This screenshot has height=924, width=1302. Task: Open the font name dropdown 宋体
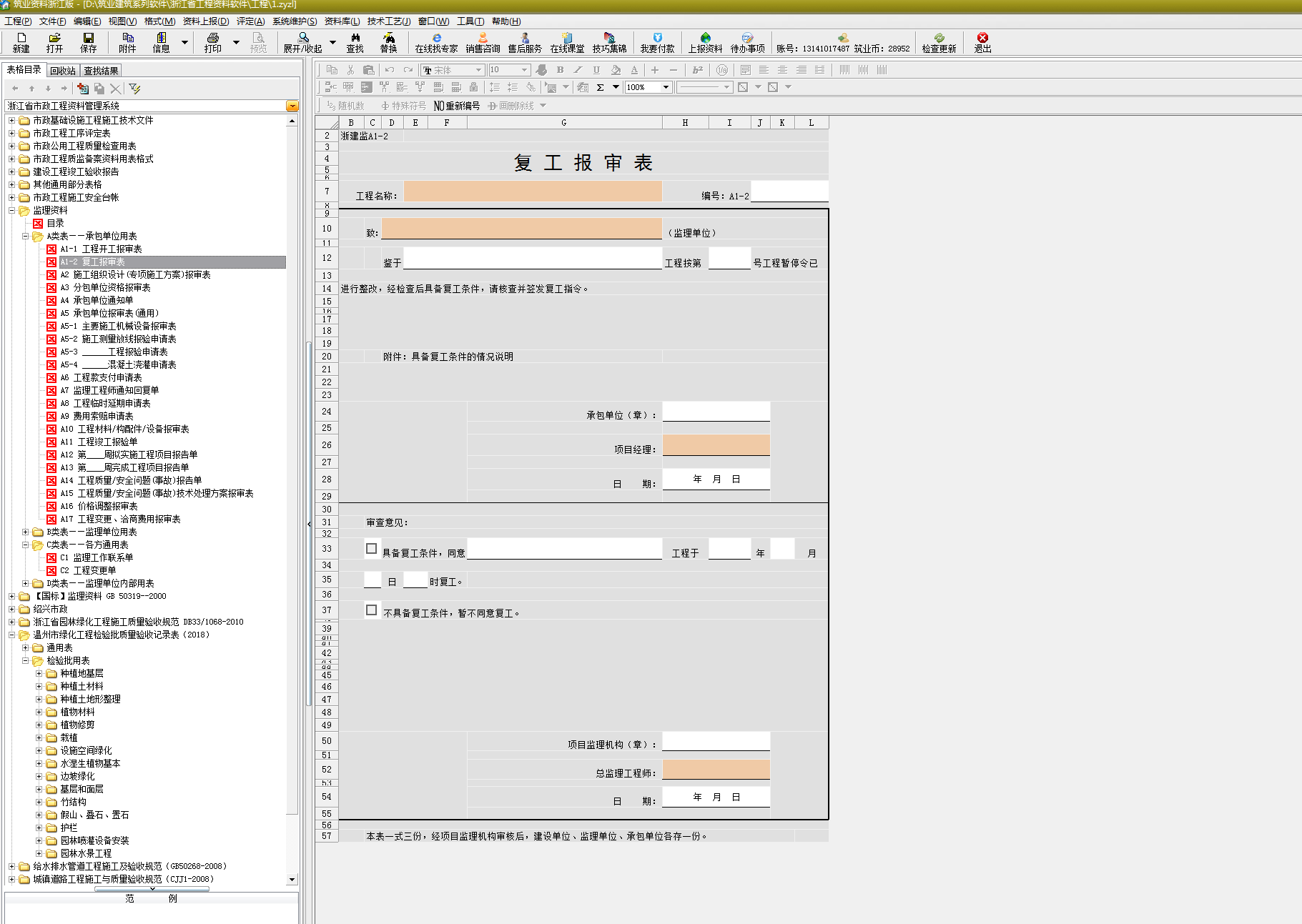click(478, 70)
